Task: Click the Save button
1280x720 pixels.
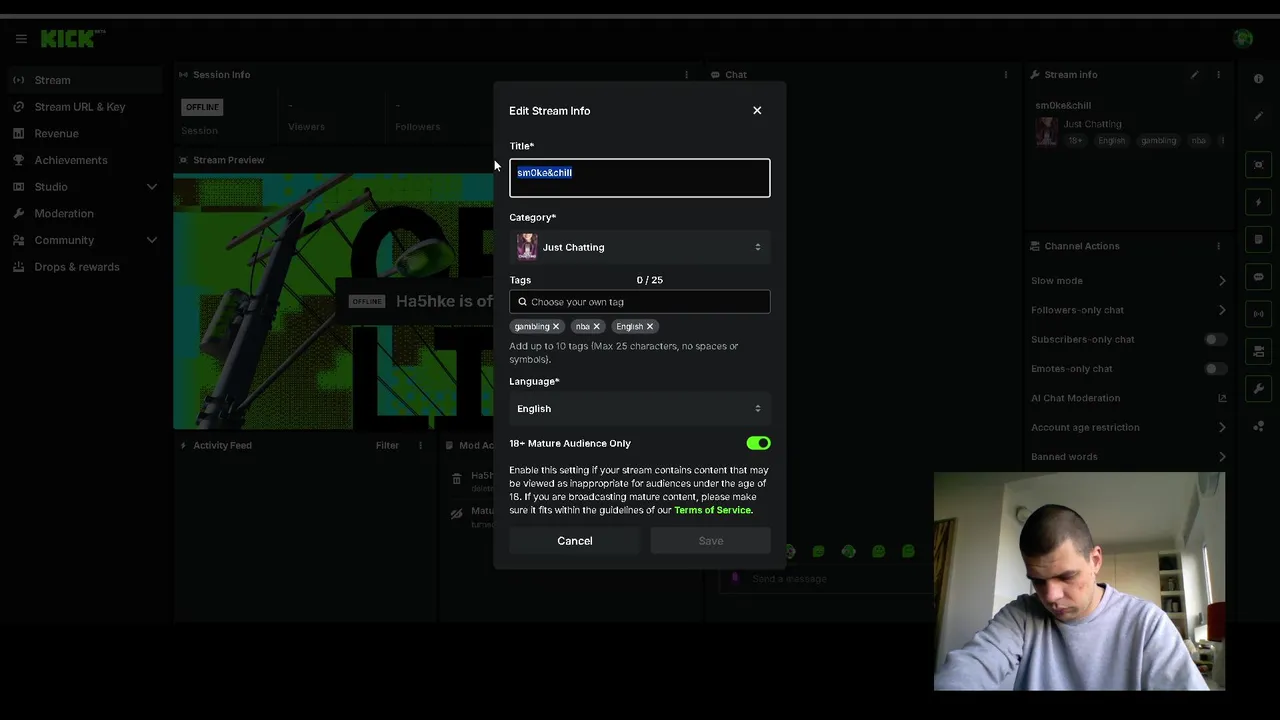Action: pos(711,541)
